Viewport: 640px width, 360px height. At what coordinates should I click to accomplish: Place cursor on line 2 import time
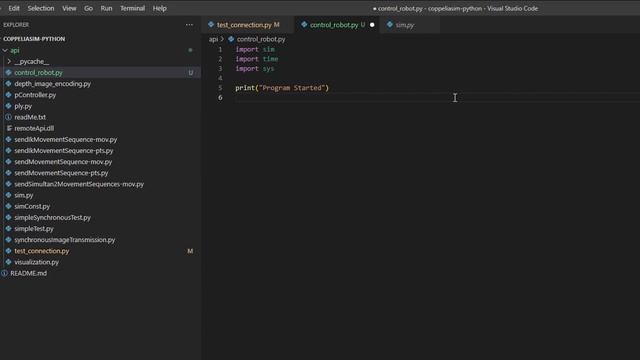257,59
